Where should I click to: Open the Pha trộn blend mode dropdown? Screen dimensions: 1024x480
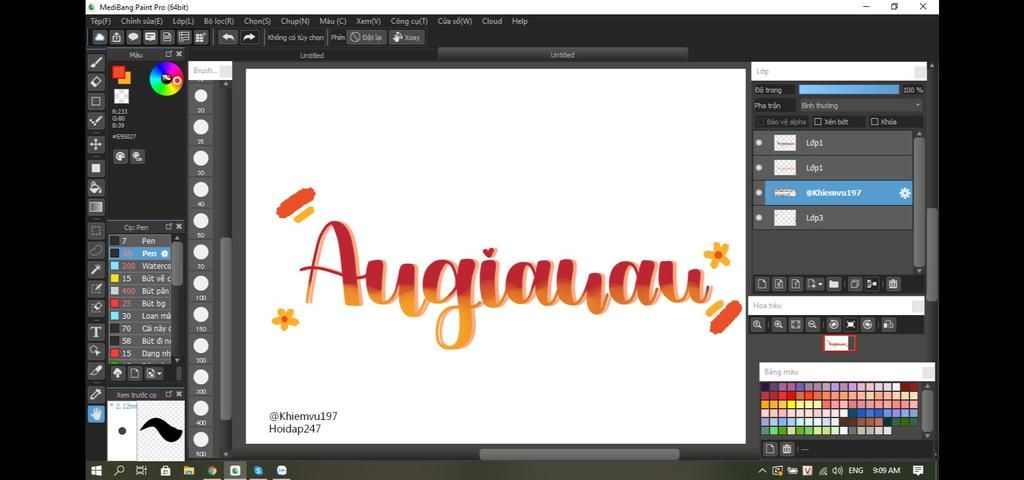tap(860, 105)
